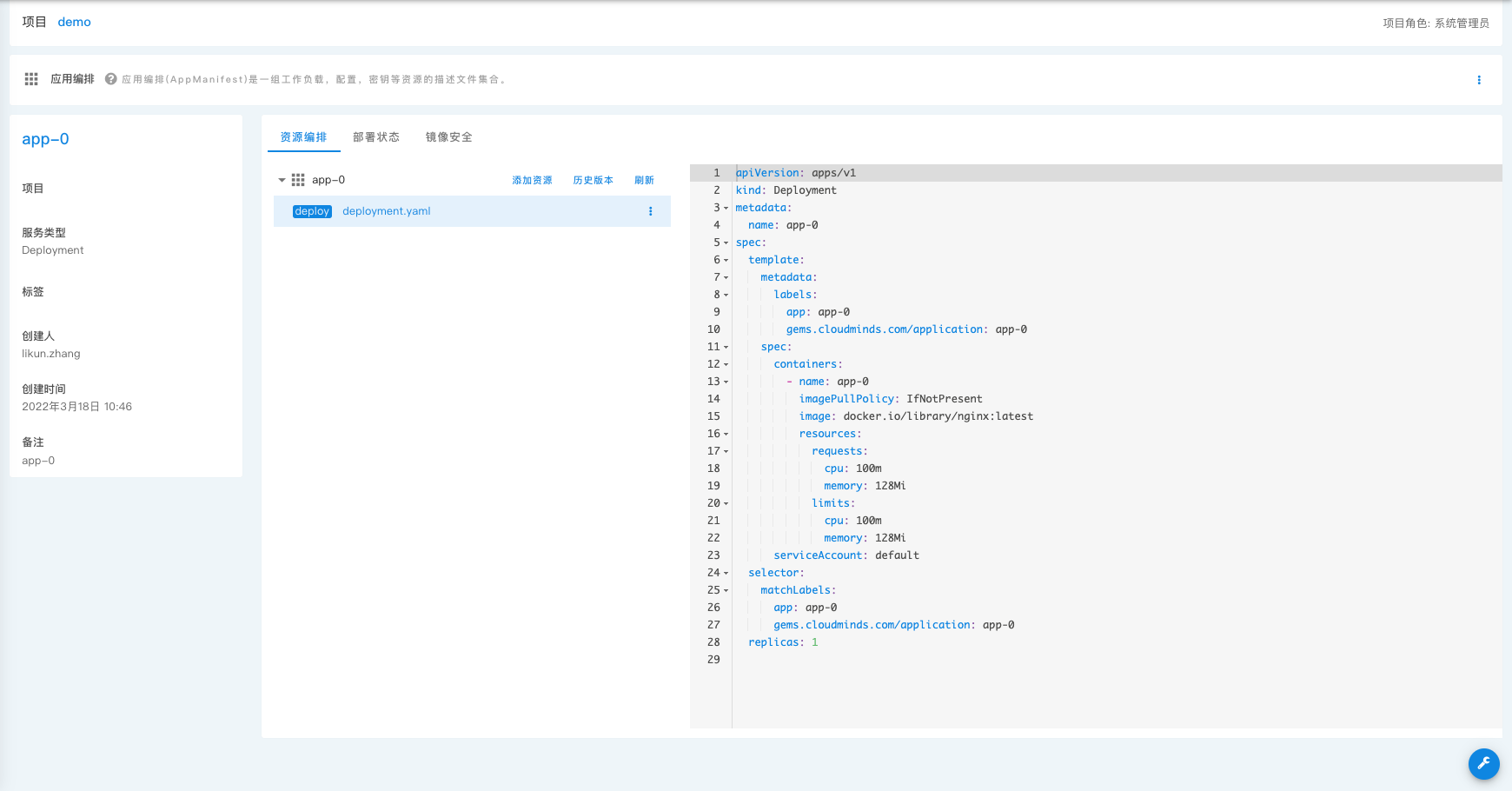Viewport: 1512px width, 791px height.
Task: Click the 'replicas: 1' line
Action: coord(783,642)
